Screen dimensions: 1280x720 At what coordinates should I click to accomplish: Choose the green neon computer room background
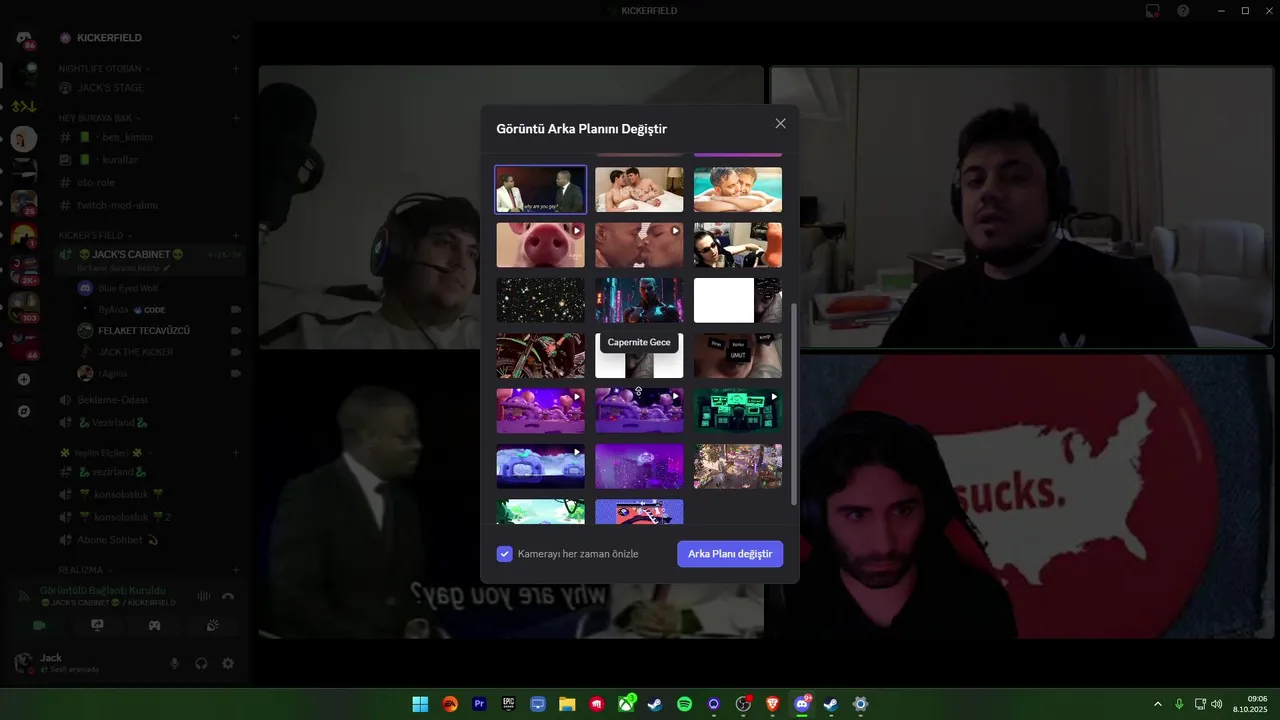click(x=738, y=410)
